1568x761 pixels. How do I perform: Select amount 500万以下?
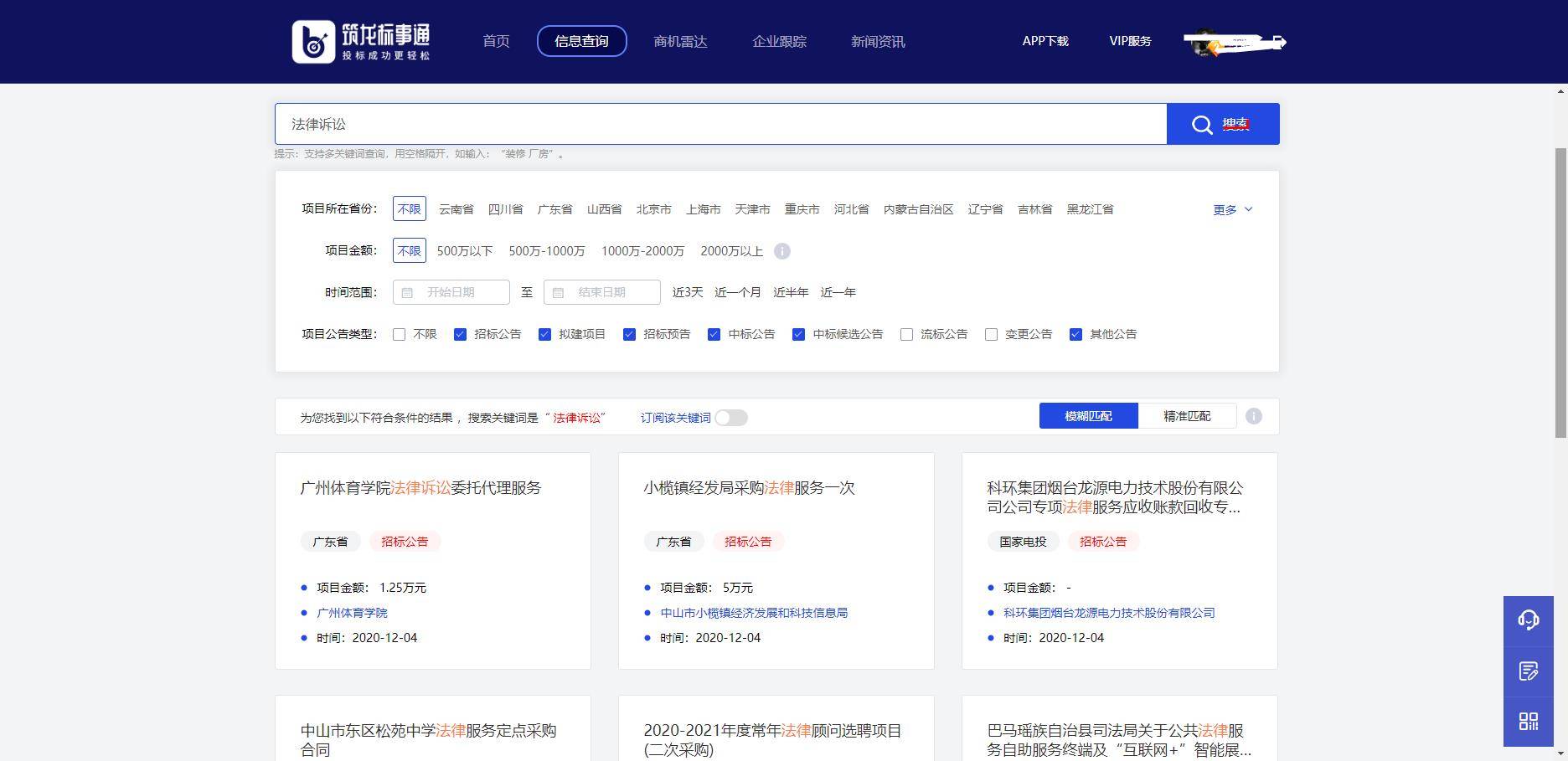(464, 251)
